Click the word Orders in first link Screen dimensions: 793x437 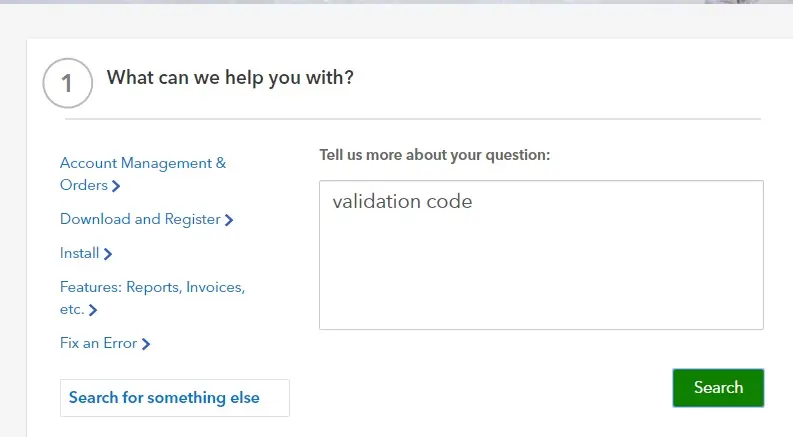pos(83,185)
